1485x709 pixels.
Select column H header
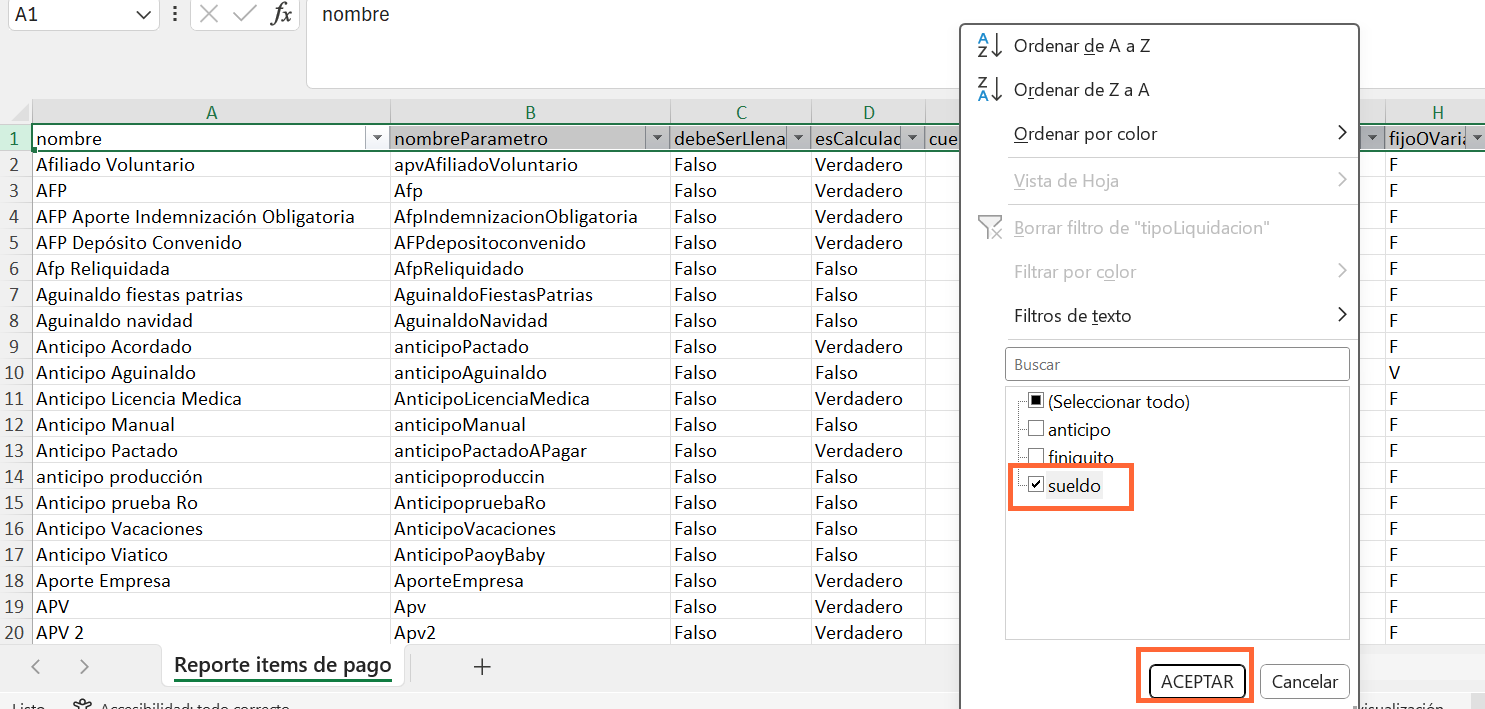click(1436, 113)
